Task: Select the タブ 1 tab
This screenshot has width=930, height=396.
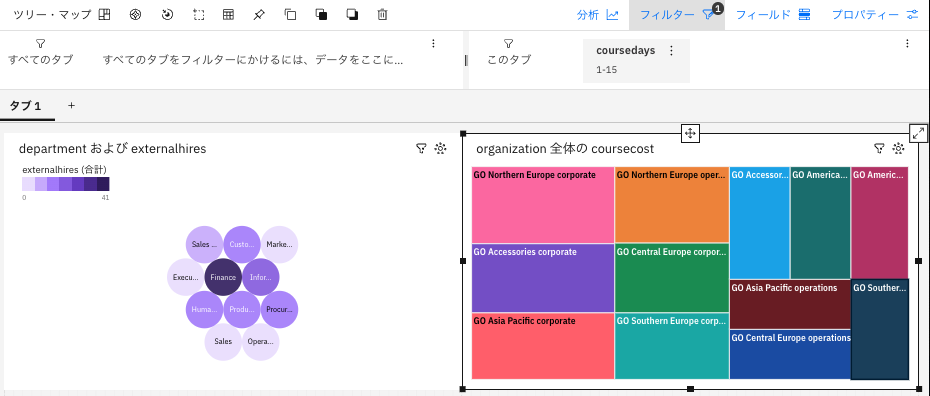Action: click(27, 106)
